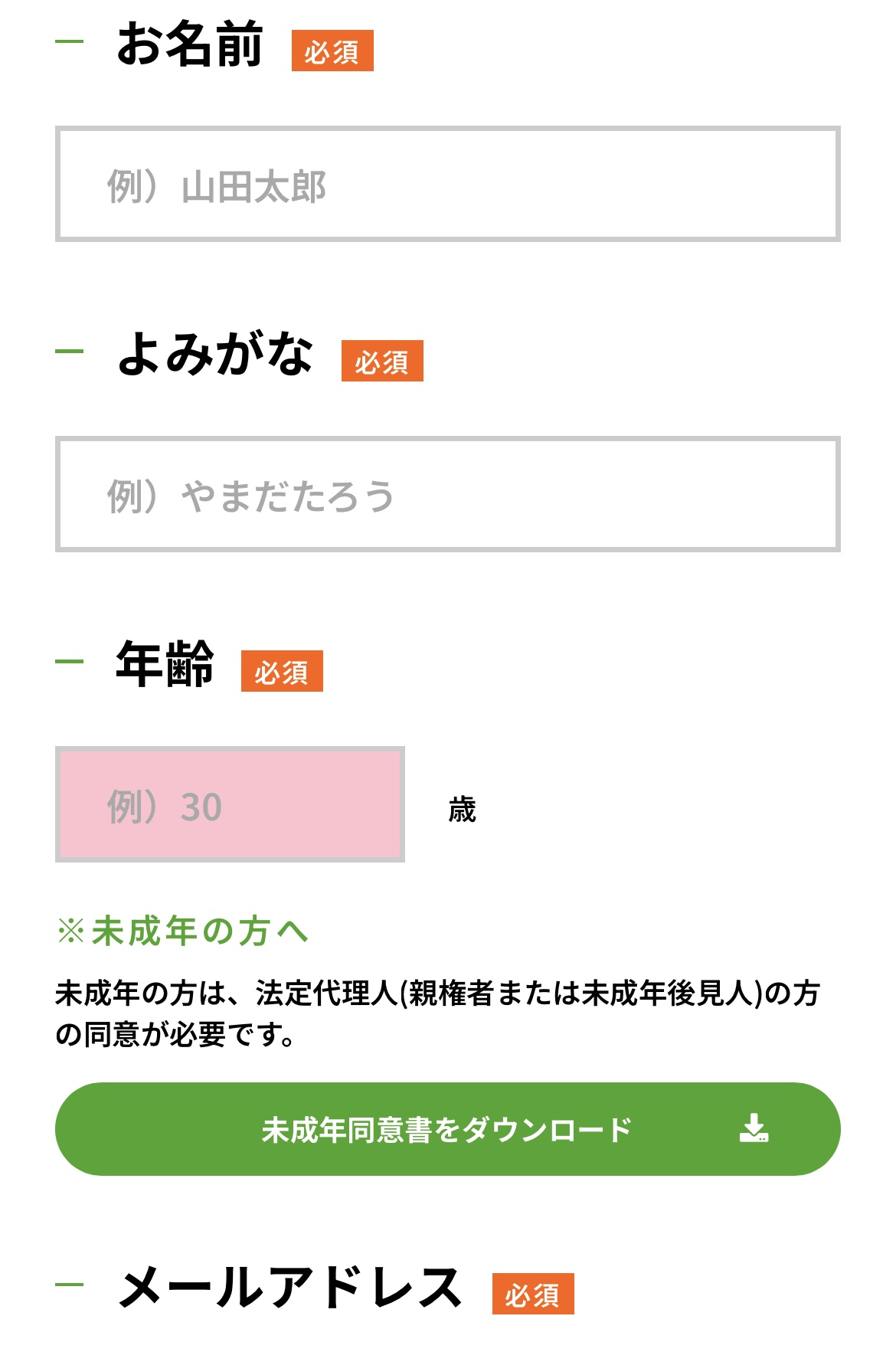
Task: Click the お名前 name input field
Action: [447, 185]
